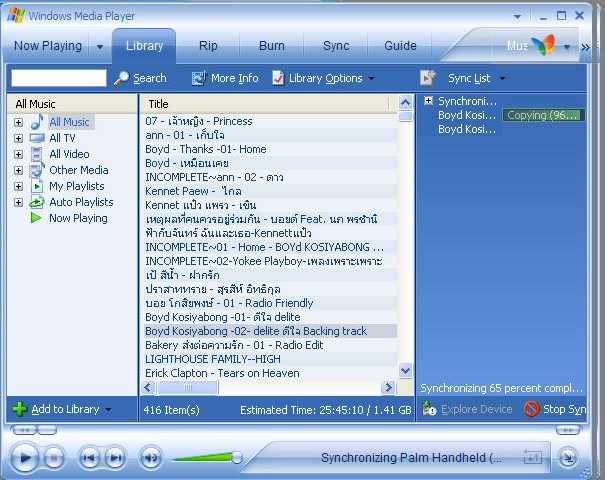Click the red Stop Sync icon

[x=531, y=409]
